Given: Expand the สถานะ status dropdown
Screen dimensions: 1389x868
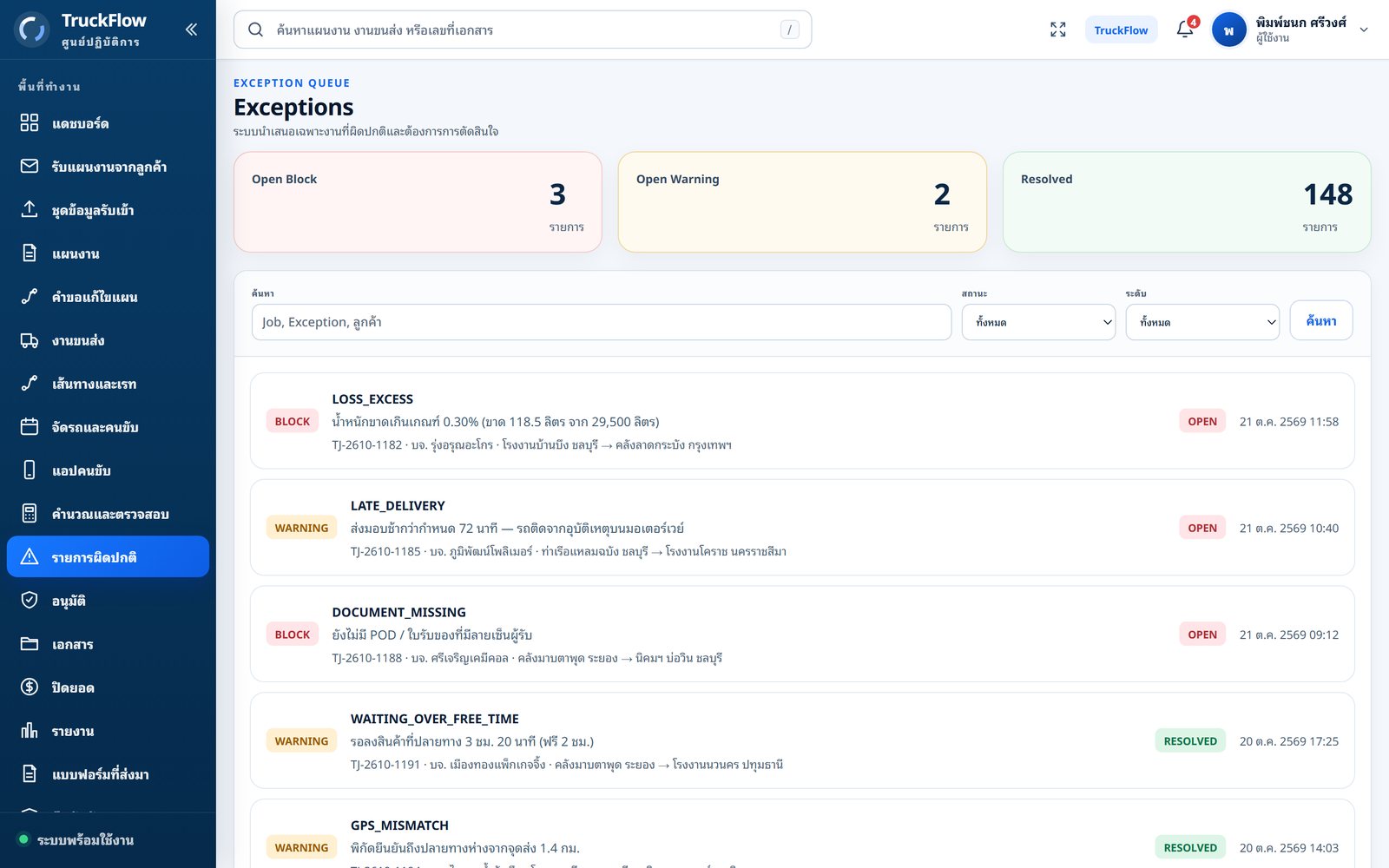Looking at the screenshot, I should coord(1038,322).
